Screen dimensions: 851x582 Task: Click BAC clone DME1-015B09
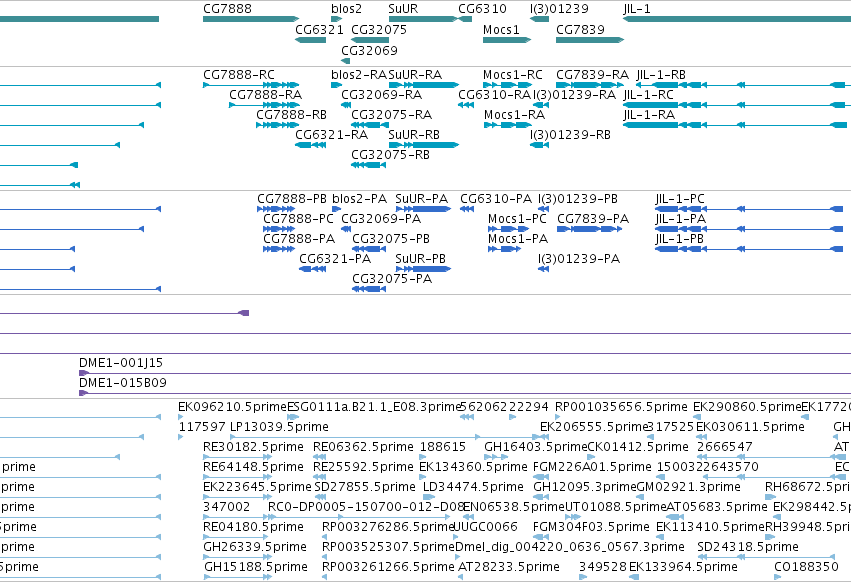(123, 383)
